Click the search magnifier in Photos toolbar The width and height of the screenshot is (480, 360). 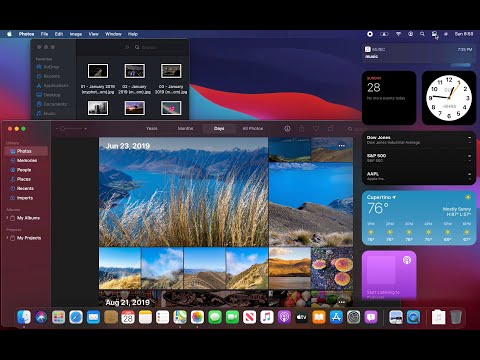pos(350,129)
